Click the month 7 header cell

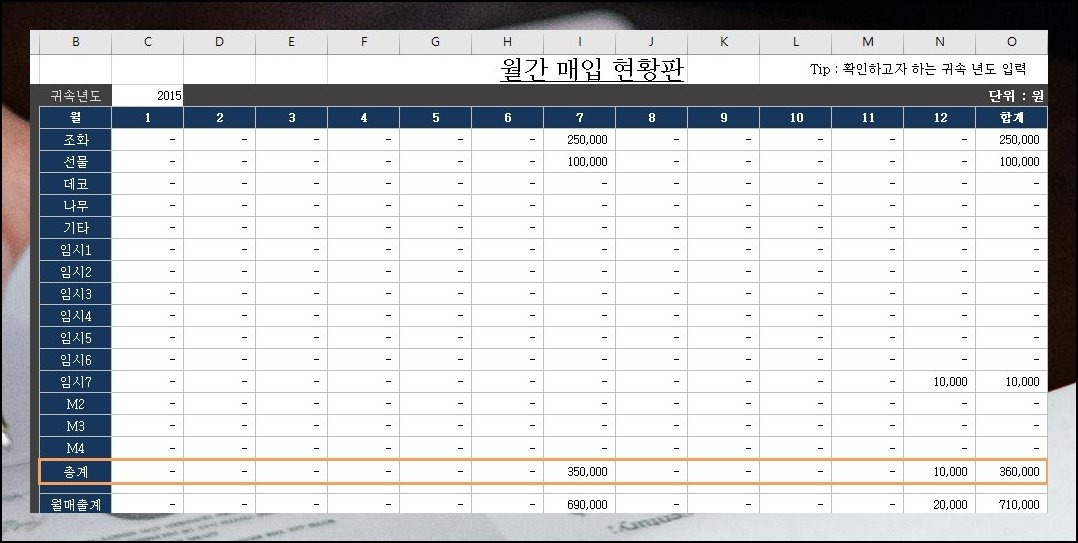[x=580, y=118]
